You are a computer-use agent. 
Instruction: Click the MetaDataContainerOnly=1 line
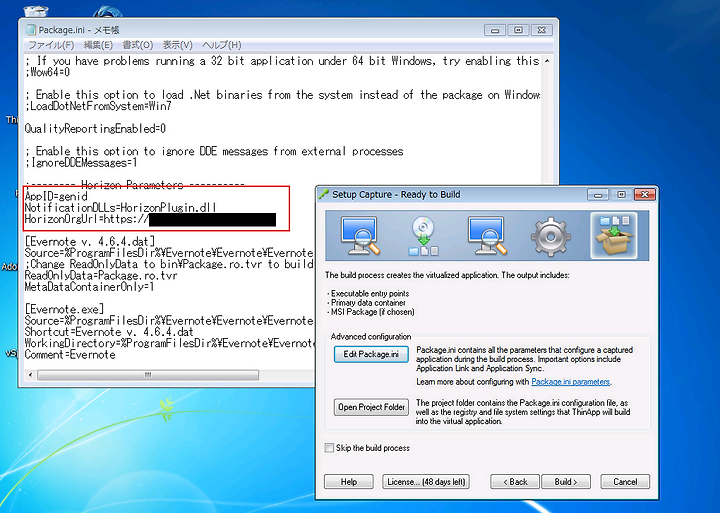tap(90, 287)
